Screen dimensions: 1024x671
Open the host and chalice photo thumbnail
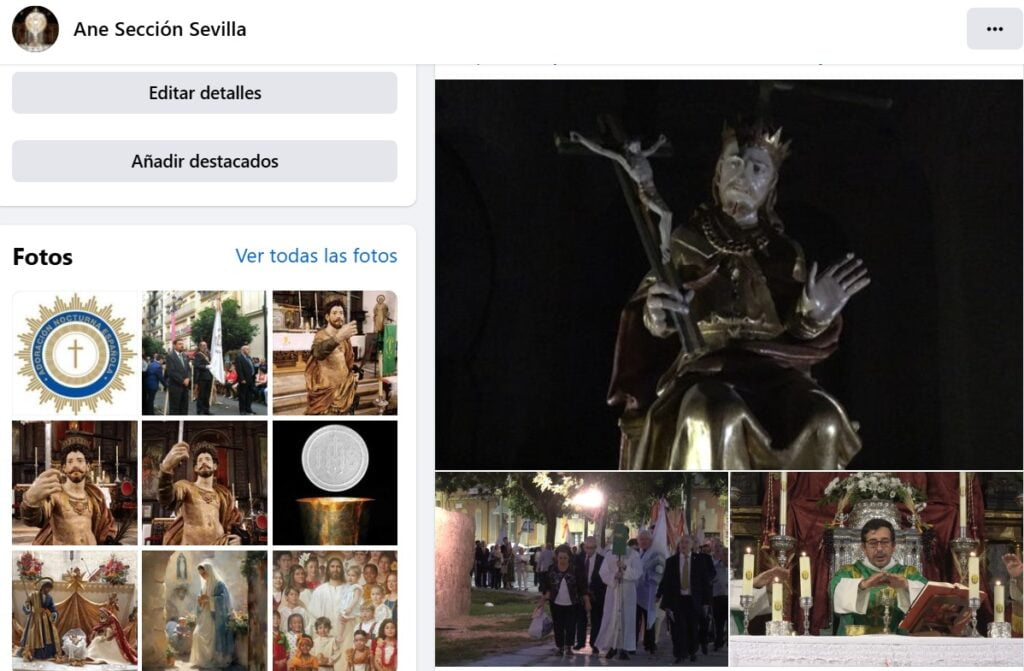[334, 482]
